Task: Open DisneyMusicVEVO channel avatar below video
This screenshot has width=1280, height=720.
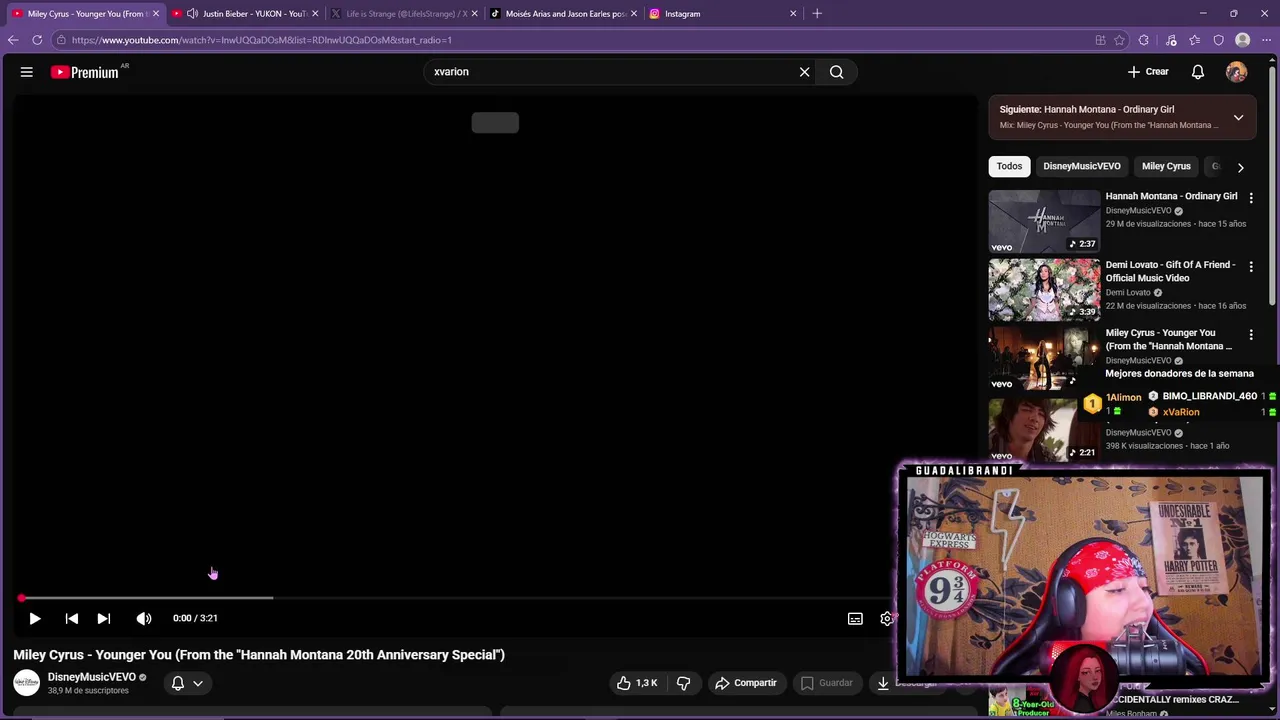Action: (x=27, y=683)
